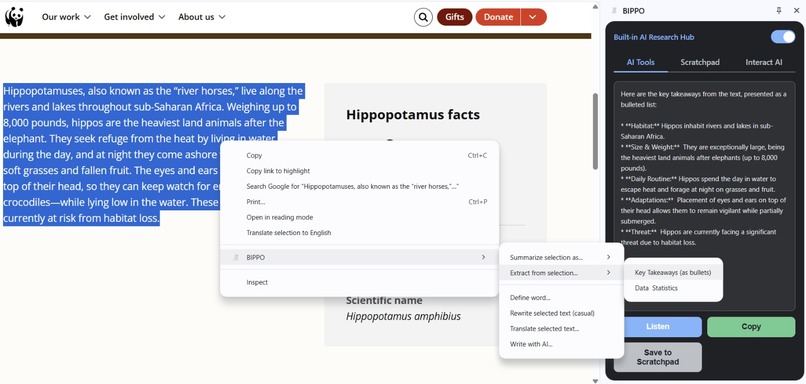Click the Scientific name label

pyautogui.click(x=384, y=300)
